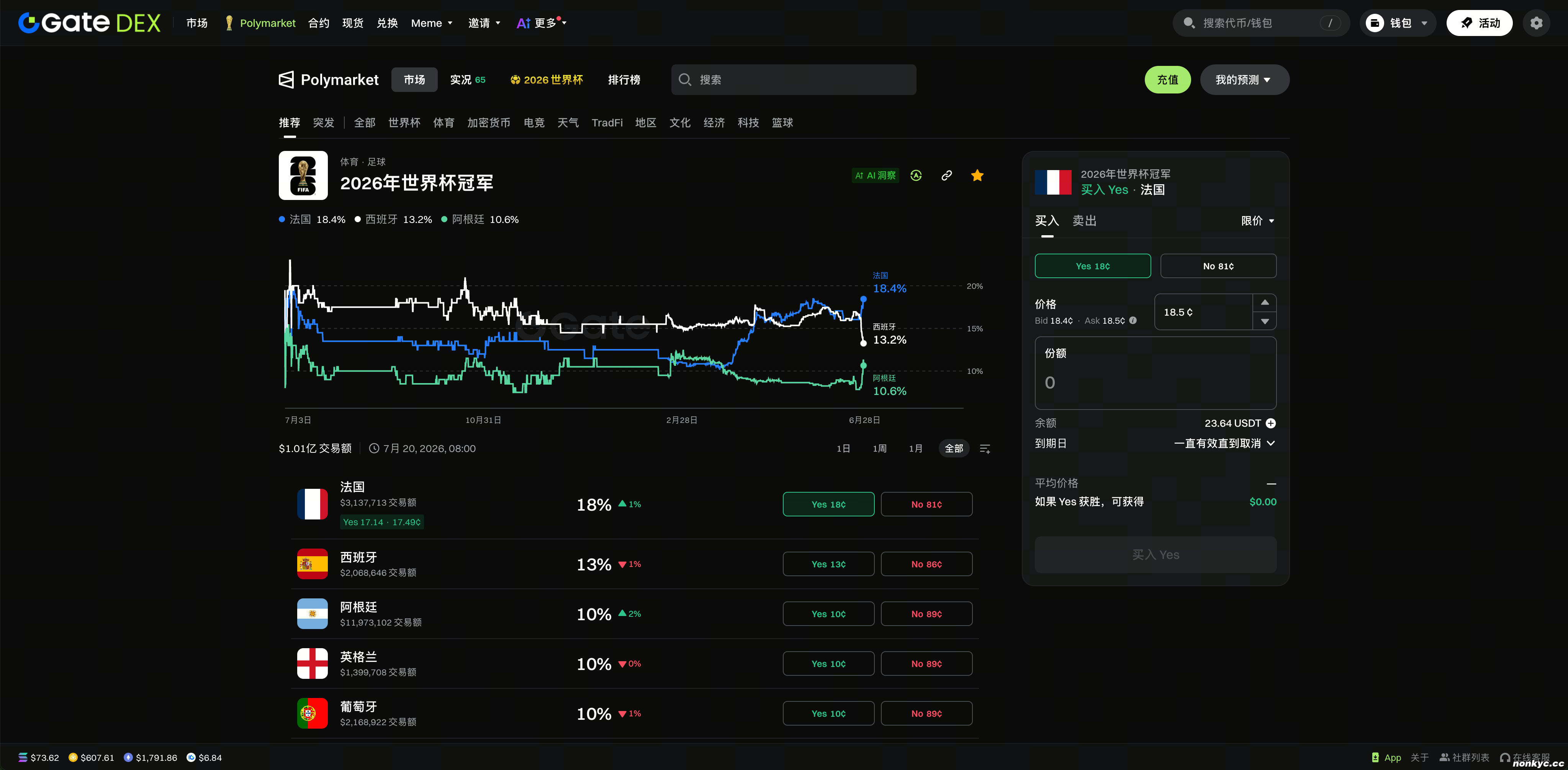Open the Gate DEX logo home link

click(x=90, y=23)
